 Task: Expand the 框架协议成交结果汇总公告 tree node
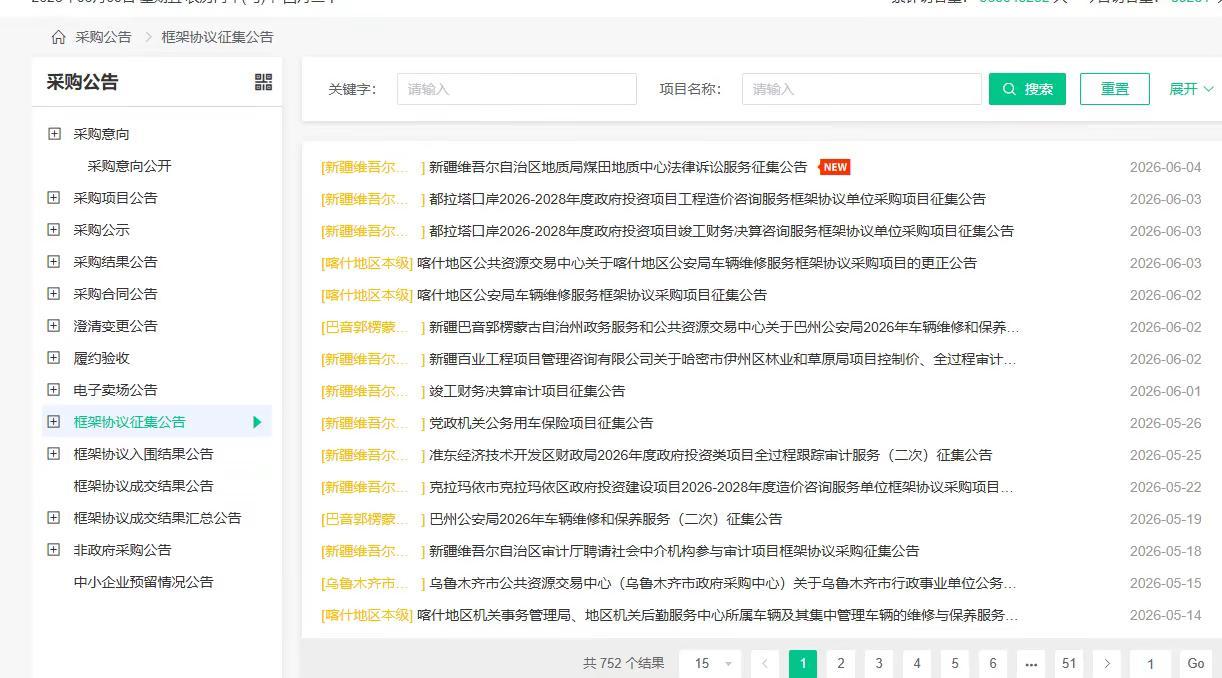54,518
